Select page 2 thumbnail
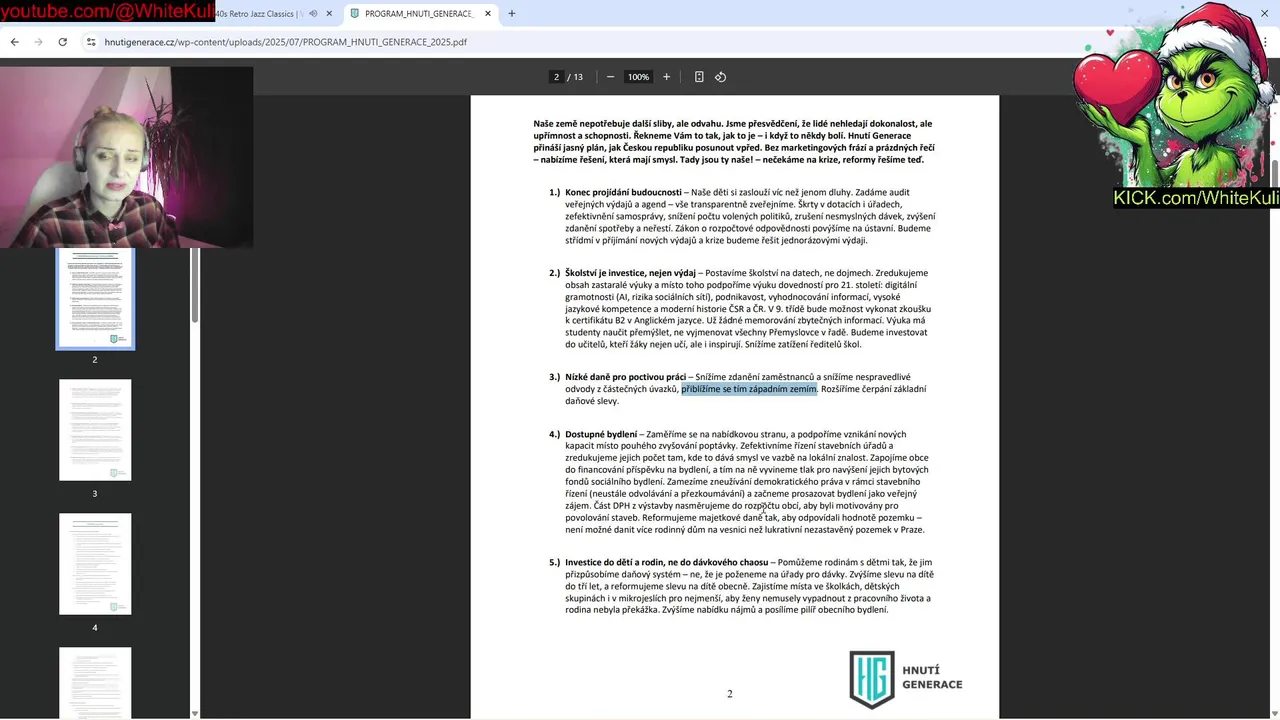 [95, 298]
